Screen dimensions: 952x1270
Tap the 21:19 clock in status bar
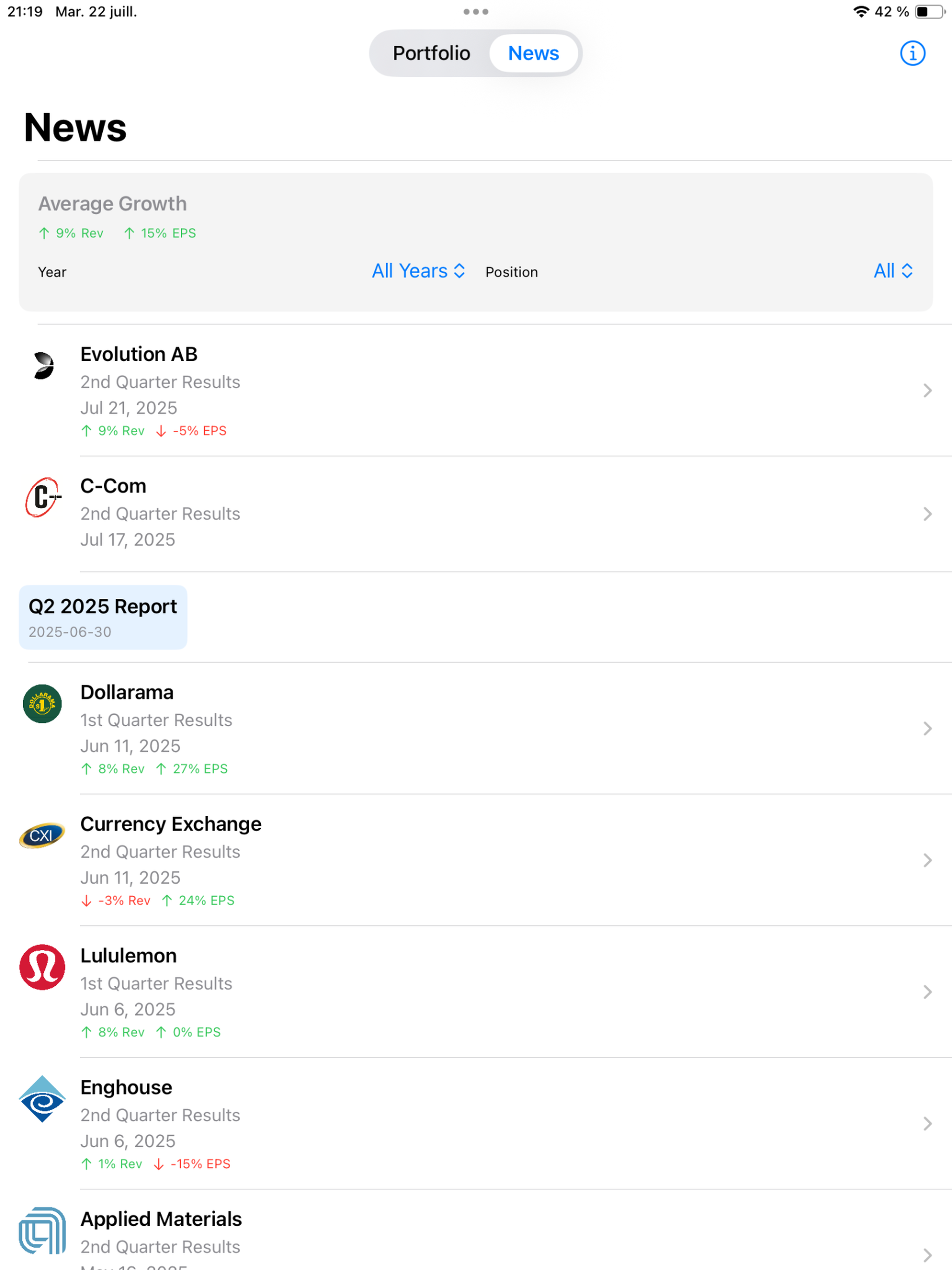tap(25, 12)
